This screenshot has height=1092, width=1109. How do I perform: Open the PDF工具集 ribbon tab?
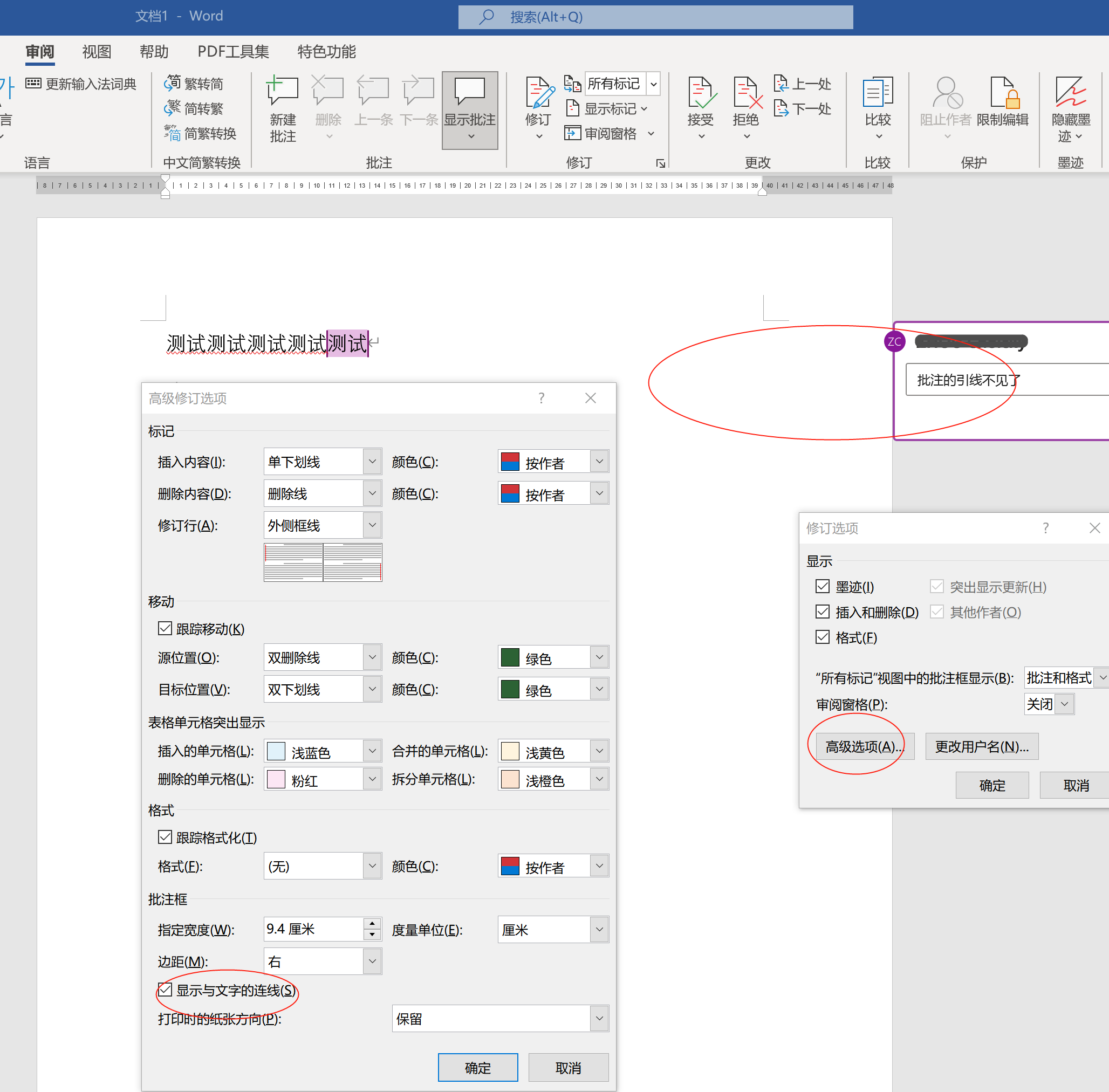(233, 52)
